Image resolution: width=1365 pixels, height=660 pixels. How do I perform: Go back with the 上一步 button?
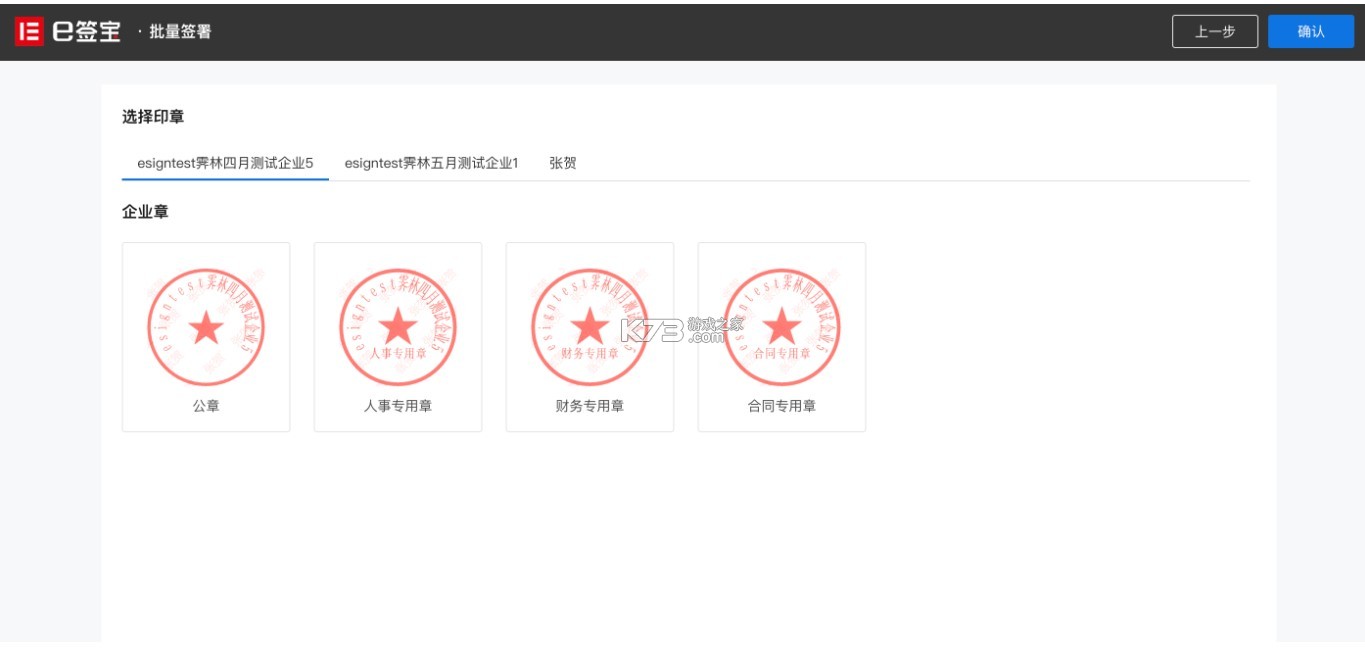point(1215,32)
